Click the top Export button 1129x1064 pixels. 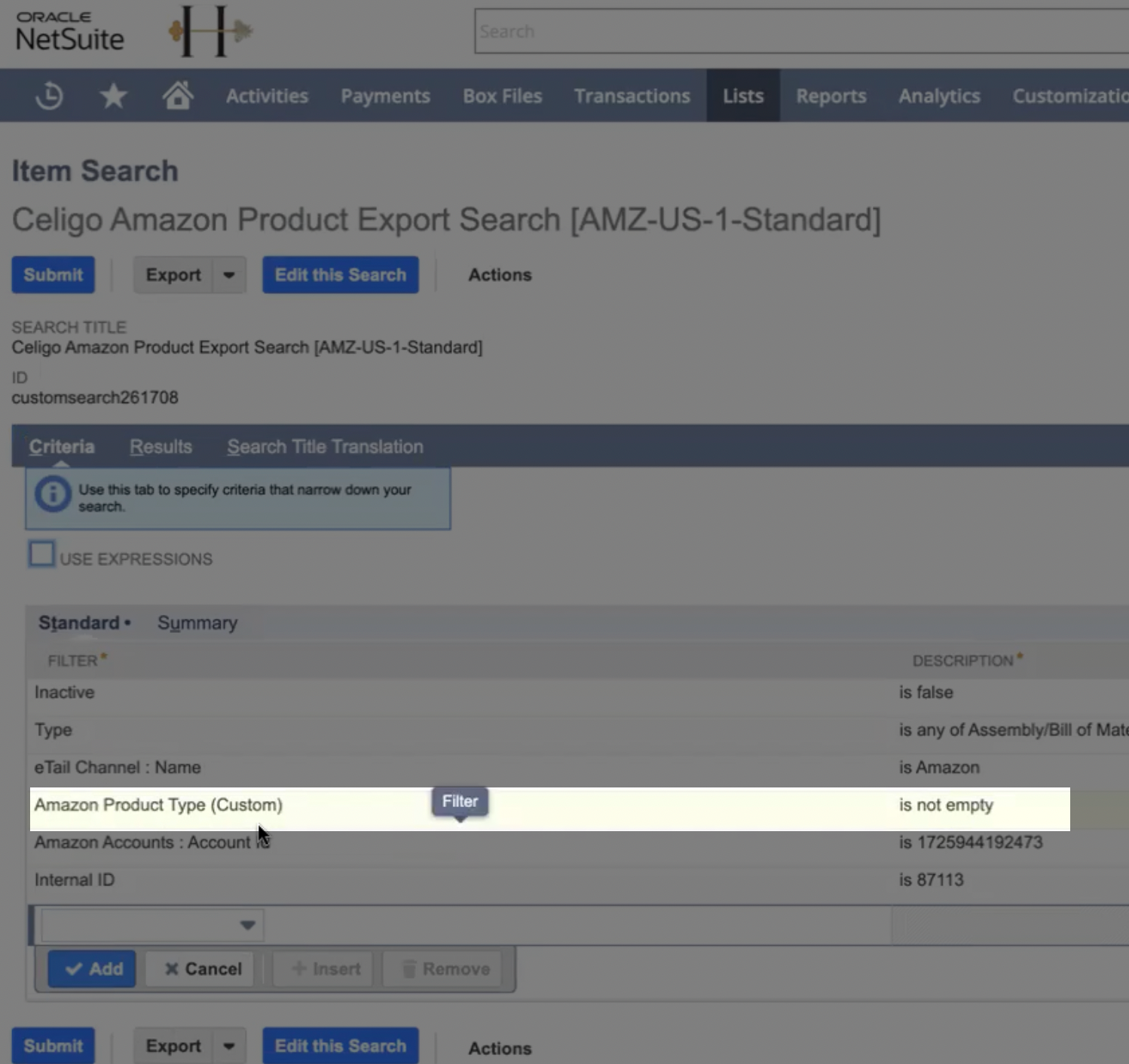point(173,275)
